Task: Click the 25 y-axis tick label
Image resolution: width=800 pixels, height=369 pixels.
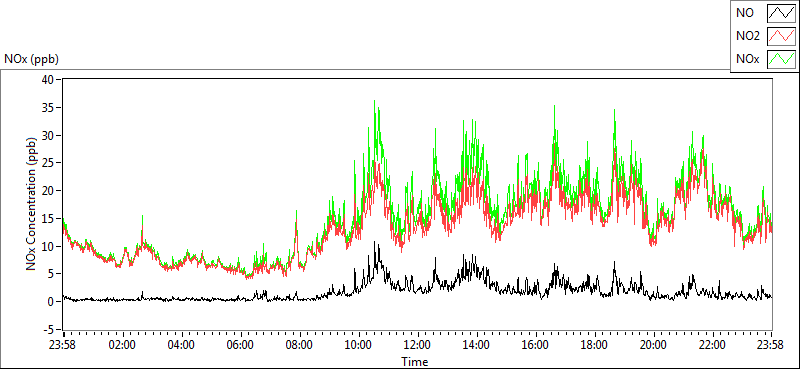Action: [48, 163]
